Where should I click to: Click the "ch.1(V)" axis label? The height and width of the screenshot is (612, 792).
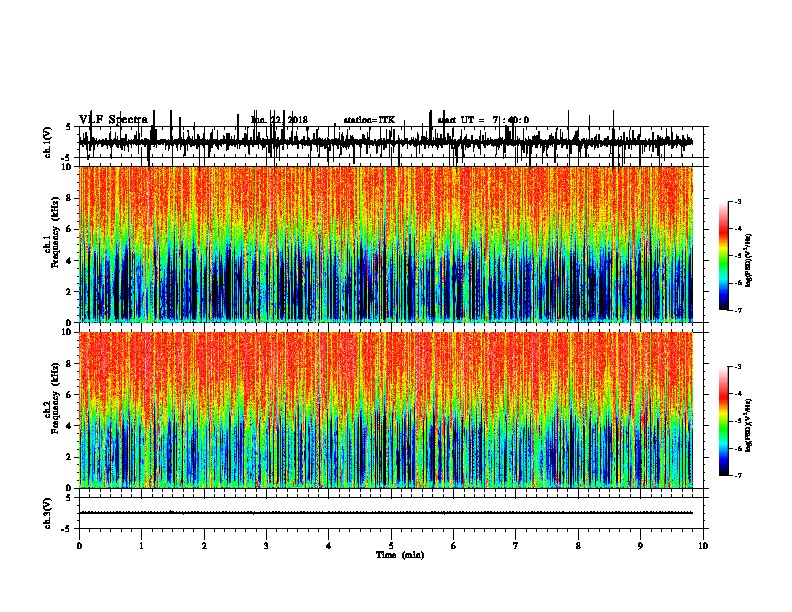pos(48,142)
